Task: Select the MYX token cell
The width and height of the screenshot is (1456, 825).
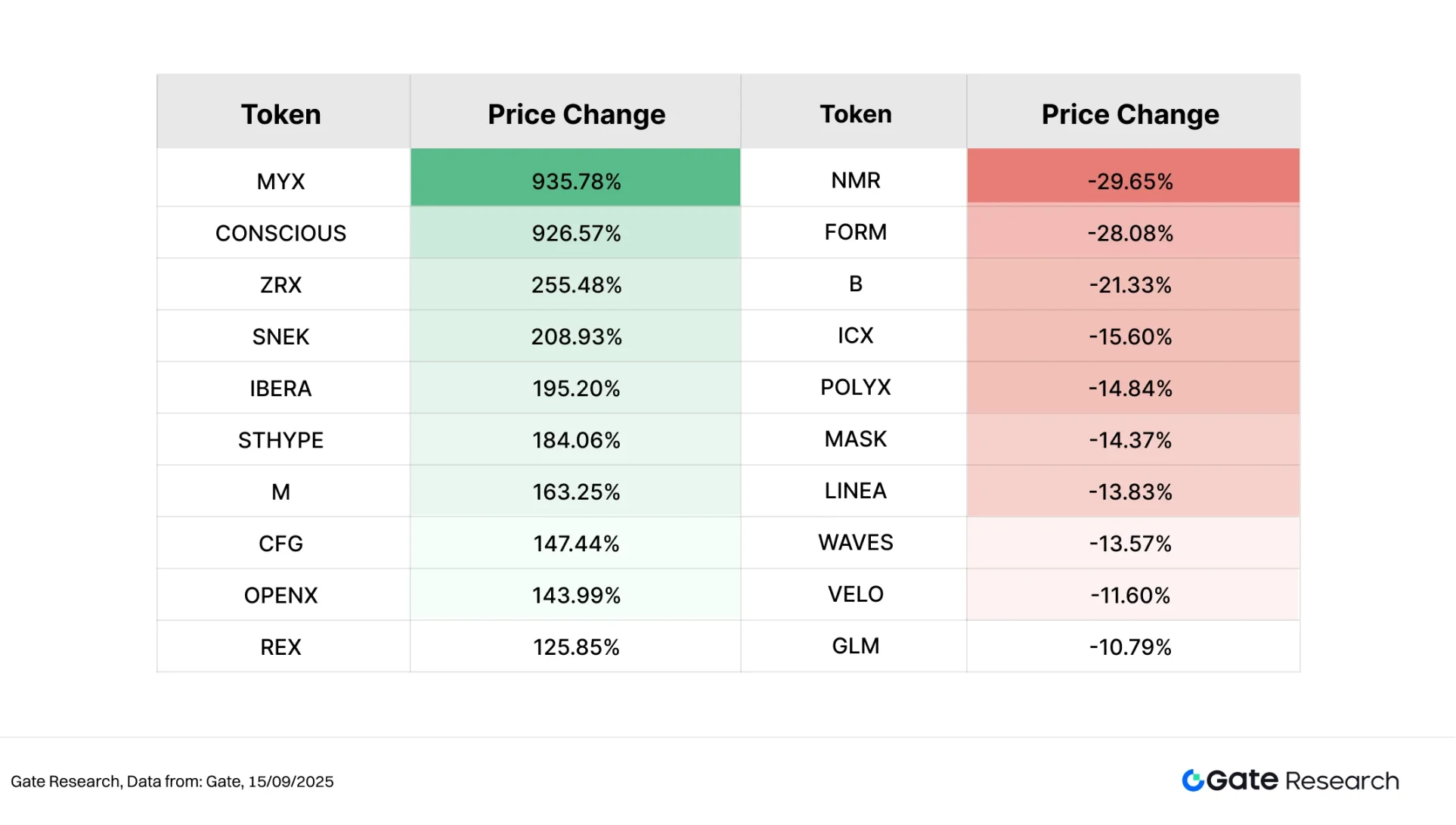Action: [x=280, y=181]
